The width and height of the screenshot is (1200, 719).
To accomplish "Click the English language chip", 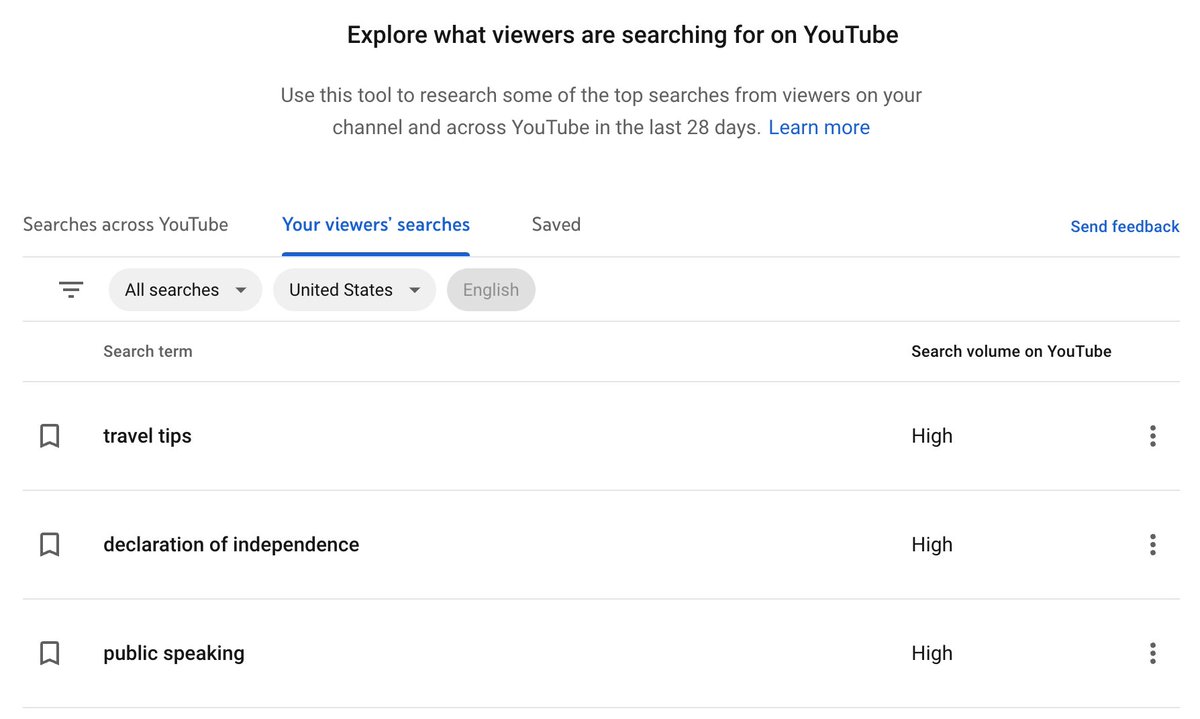I will (x=491, y=290).
